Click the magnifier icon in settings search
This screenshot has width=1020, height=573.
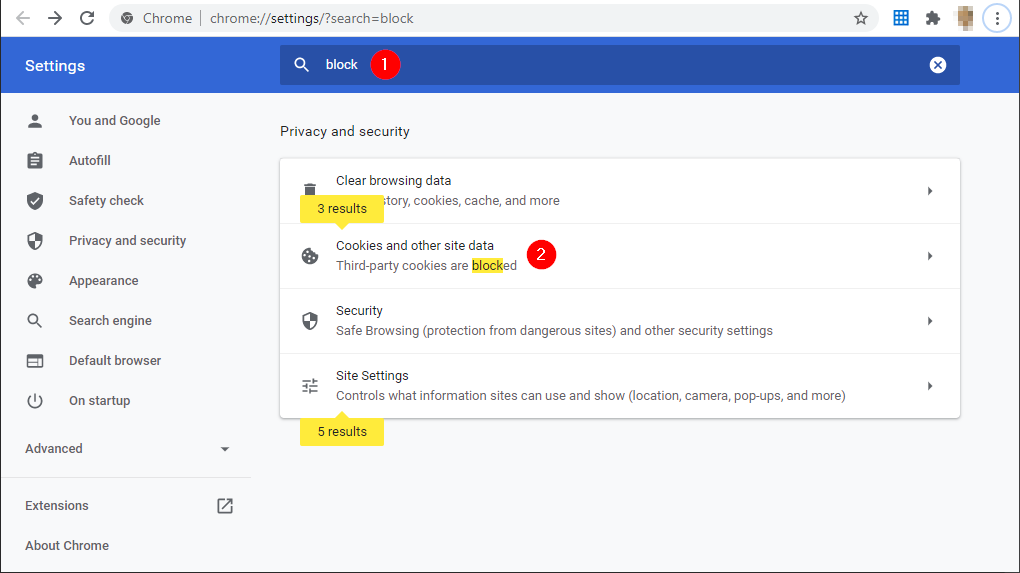[x=301, y=64]
